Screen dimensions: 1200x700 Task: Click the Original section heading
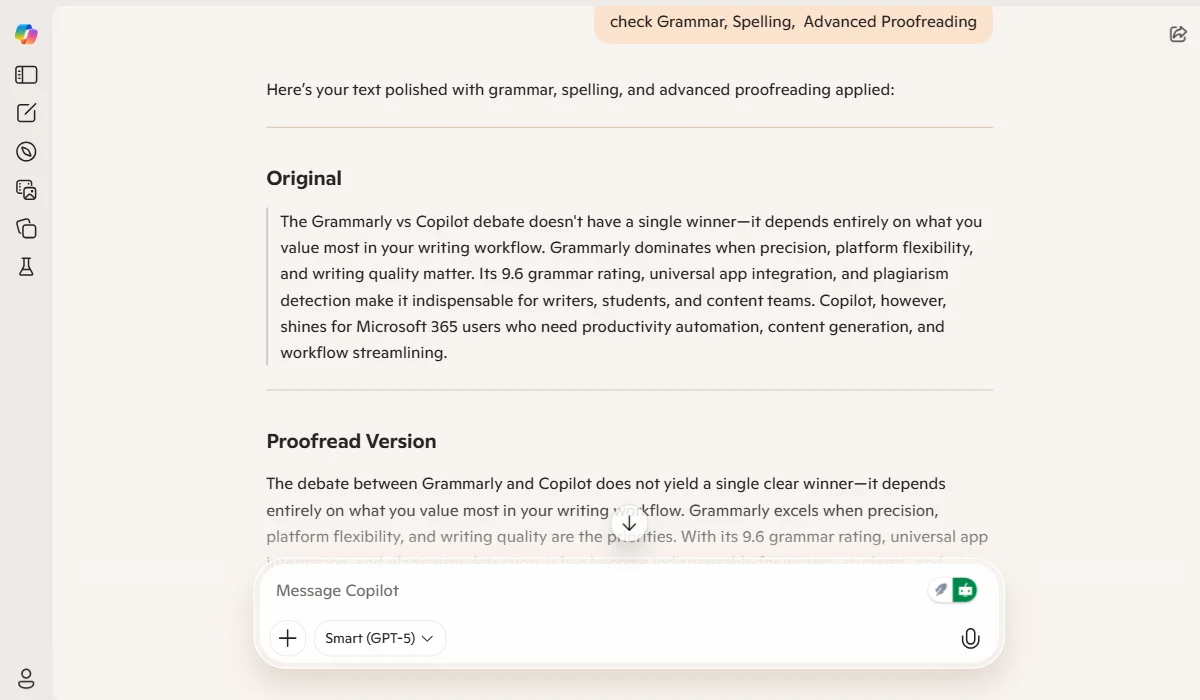pos(304,179)
